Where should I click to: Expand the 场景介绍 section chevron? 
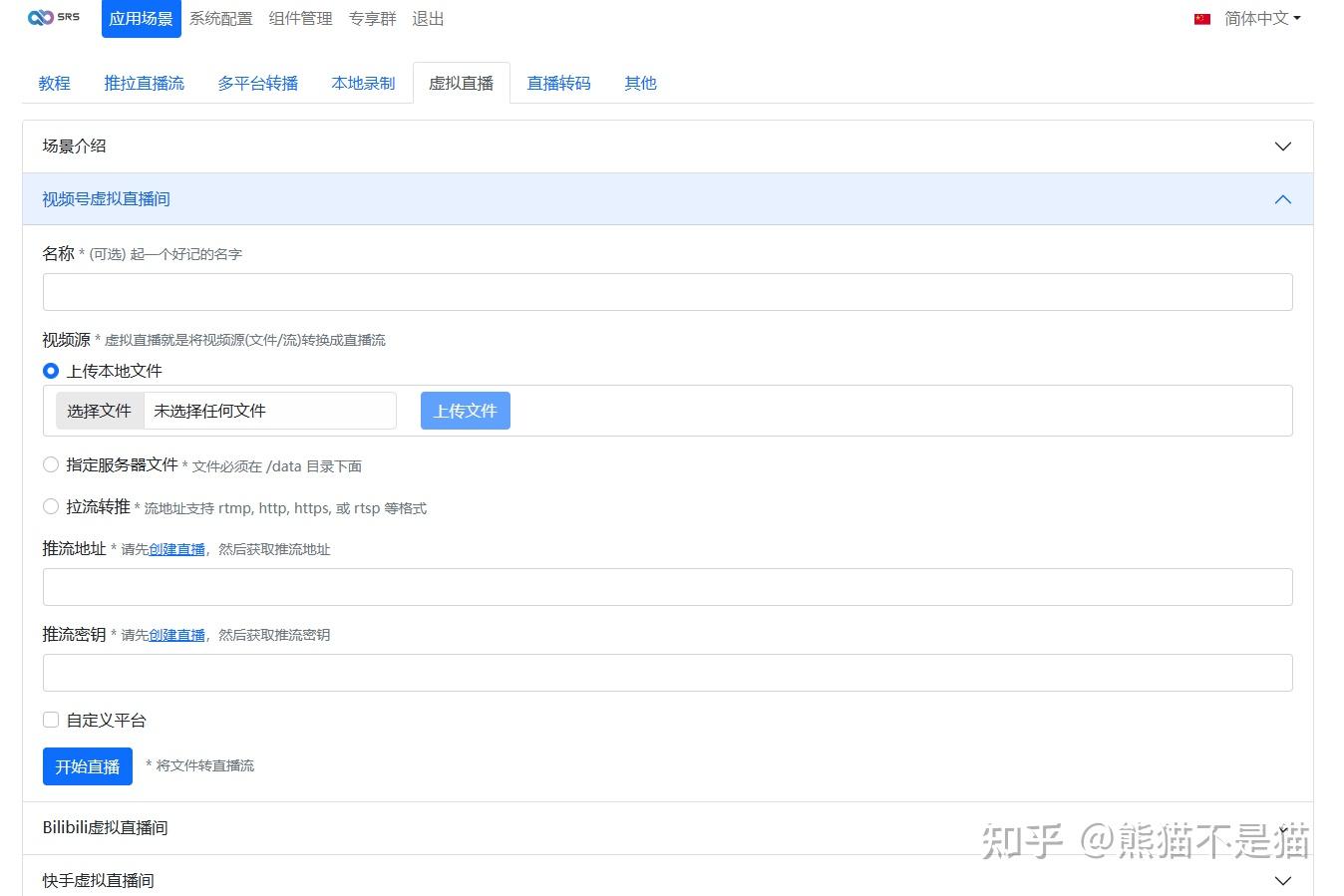[x=1283, y=147]
